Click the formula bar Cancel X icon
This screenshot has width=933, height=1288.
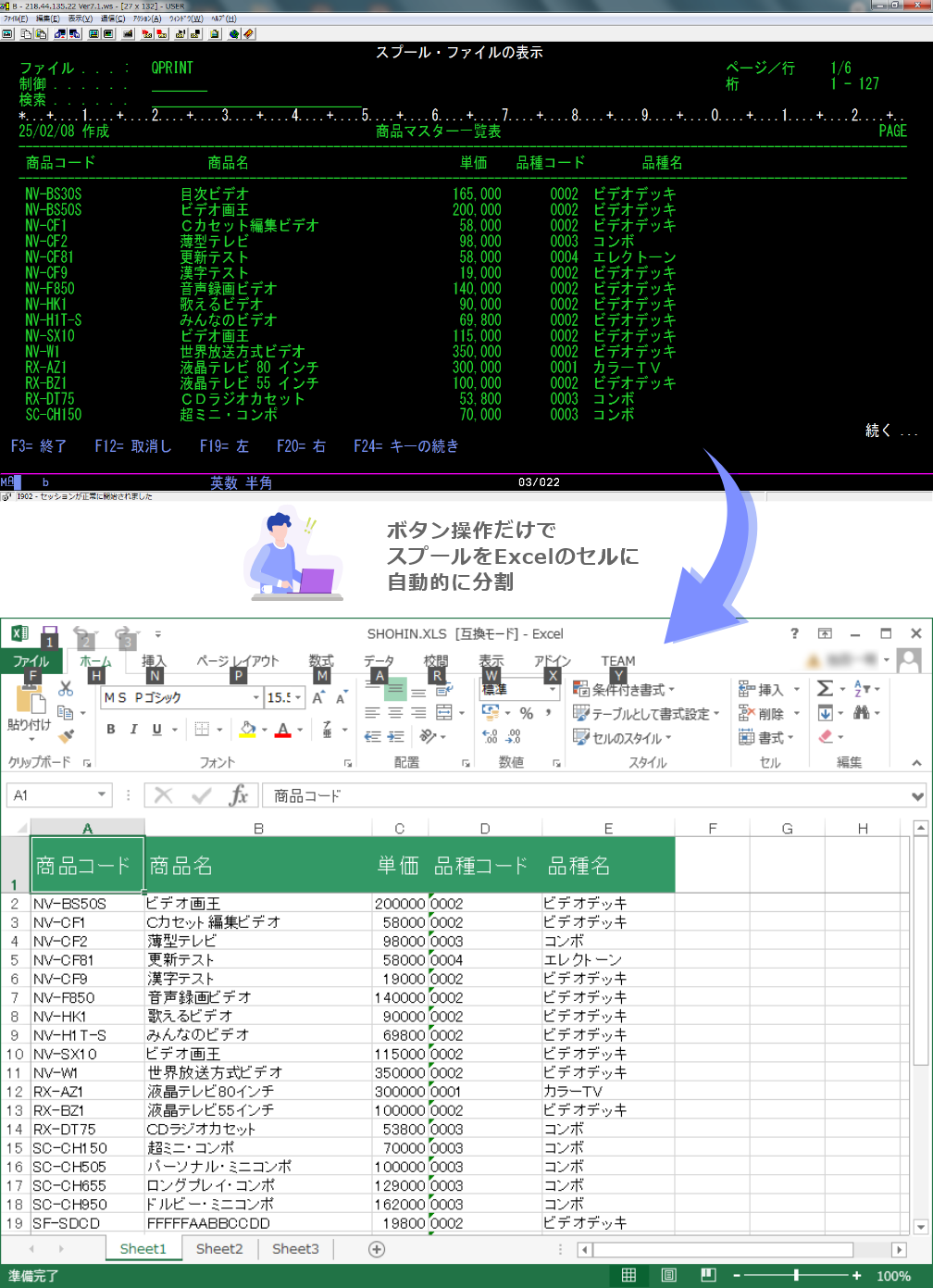(164, 795)
